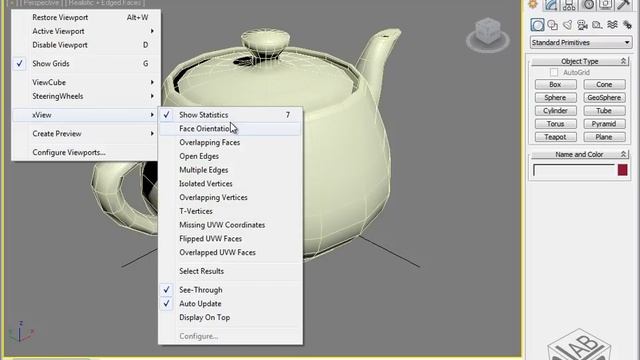Select T-Vertices check
Screen dimensions: 640x360
click(230, 211)
